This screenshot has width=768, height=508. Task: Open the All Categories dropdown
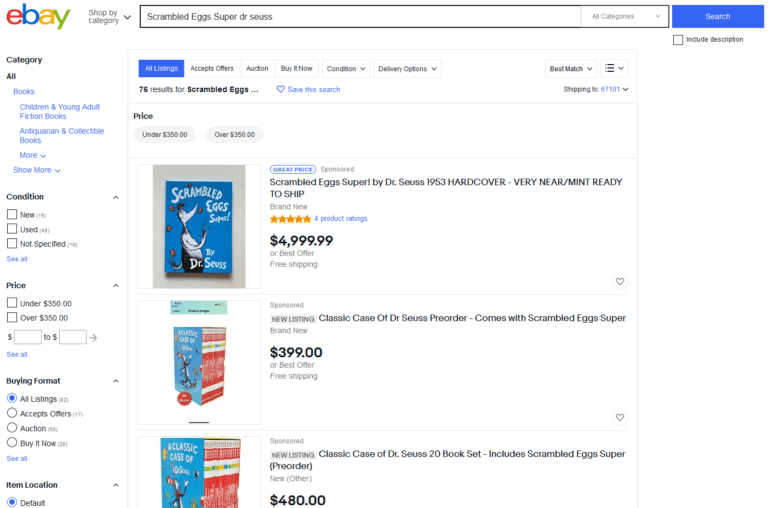point(625,17)
